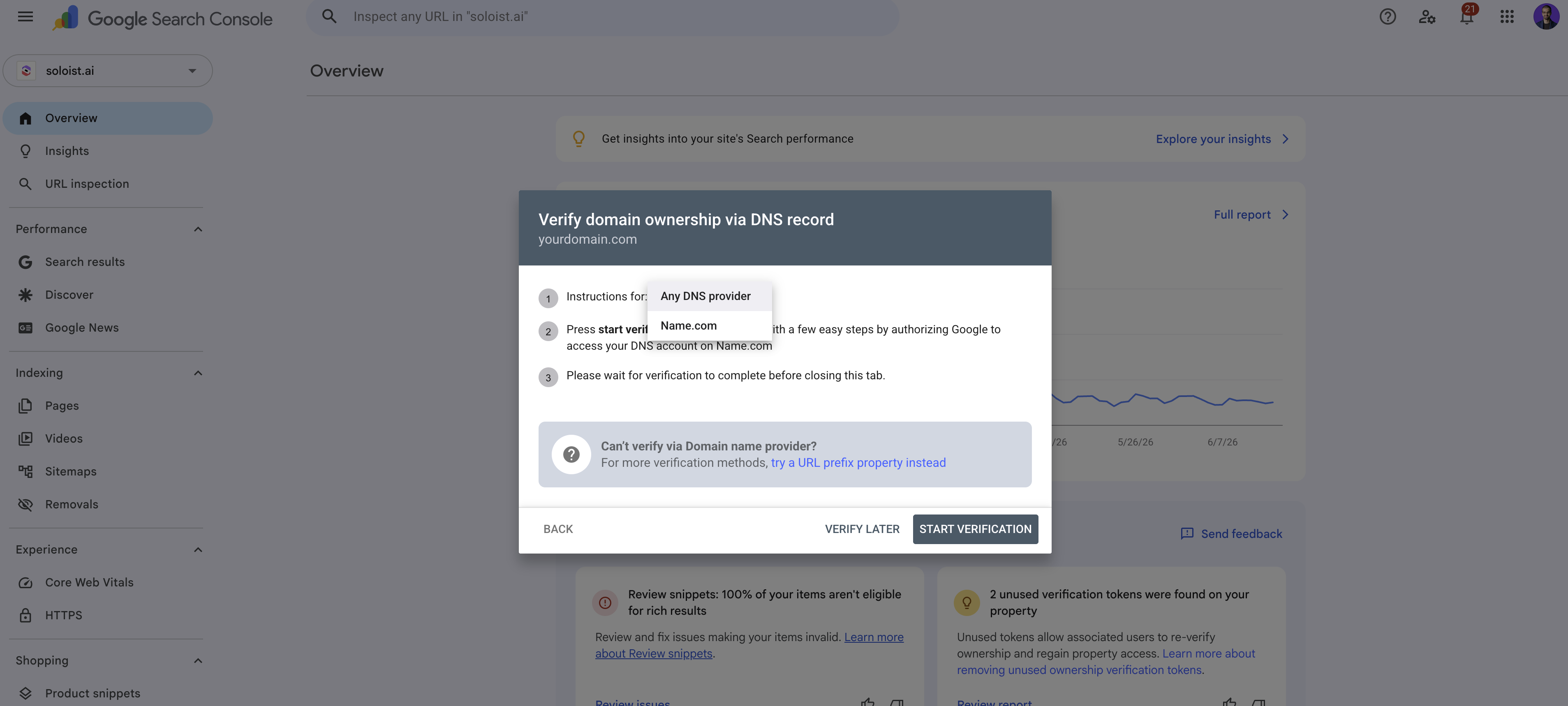Click the Discover asterisk icon
This screenshot has width=1568, height=706.
point(25,295)
